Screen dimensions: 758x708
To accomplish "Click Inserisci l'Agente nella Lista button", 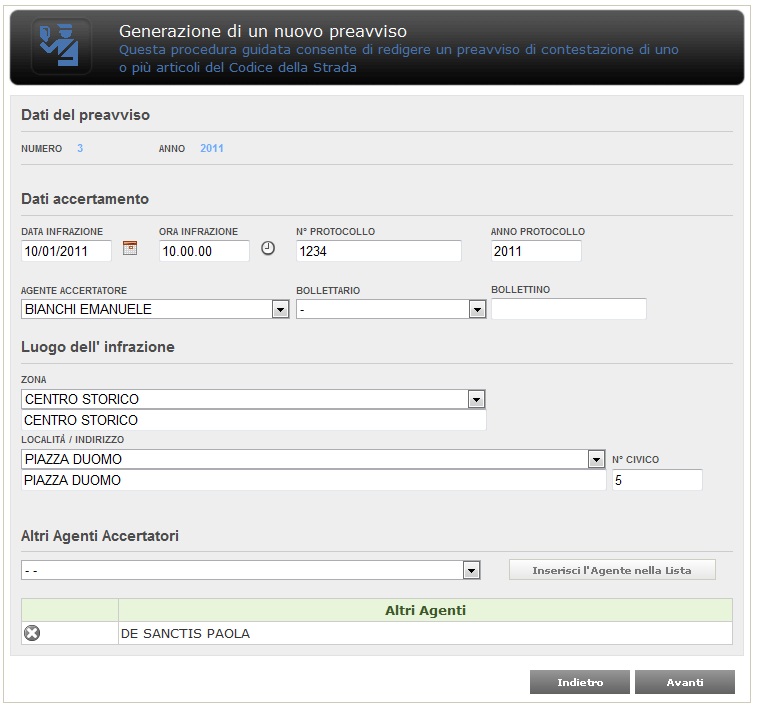I will [x=612, y=570].
